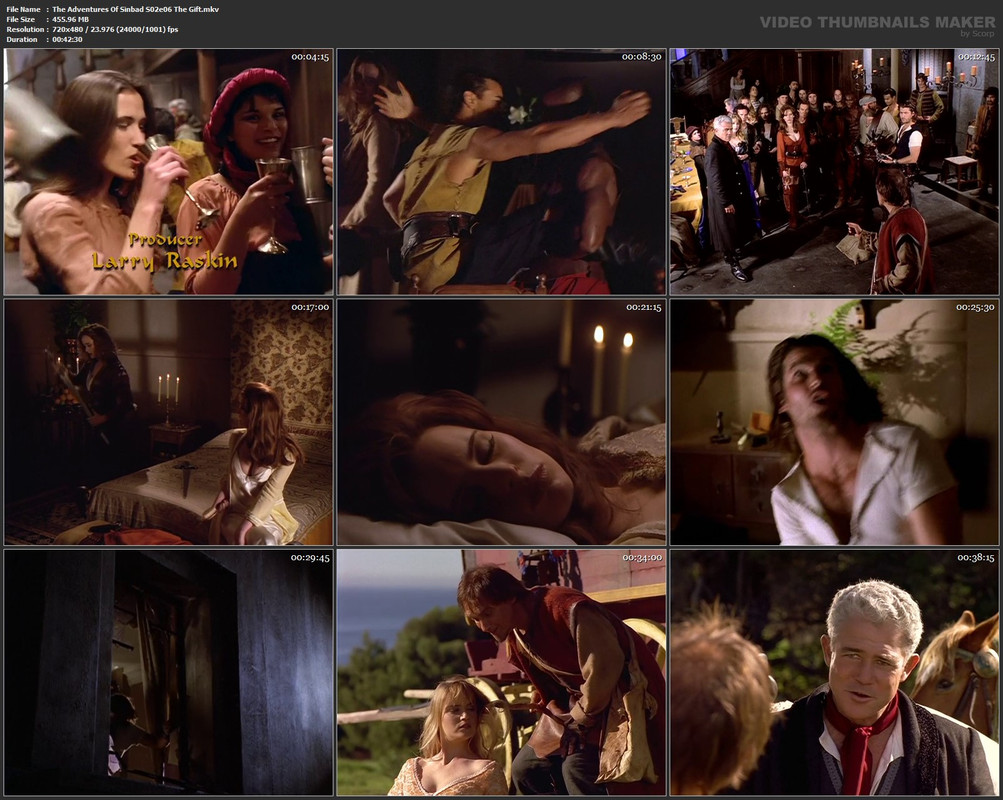
Task: Open the thumbnail stamped 00:38:15
Action: pos(834,673)
